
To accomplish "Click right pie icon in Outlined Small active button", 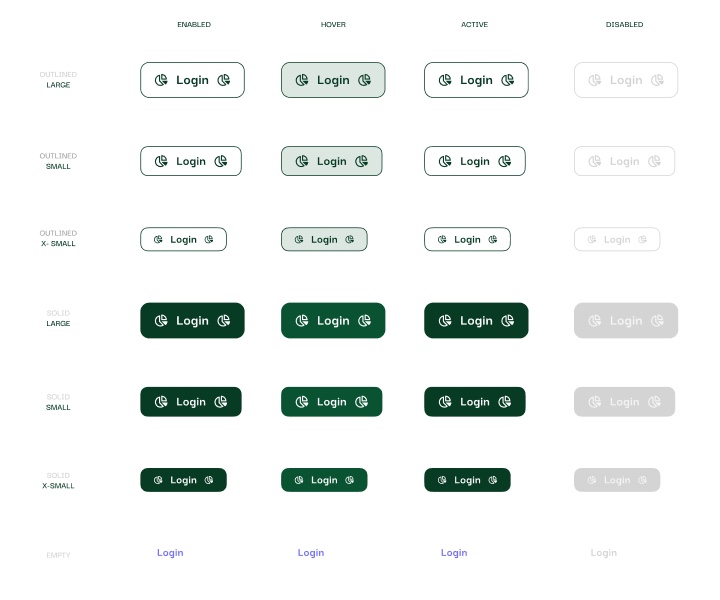I will (505, 161).
